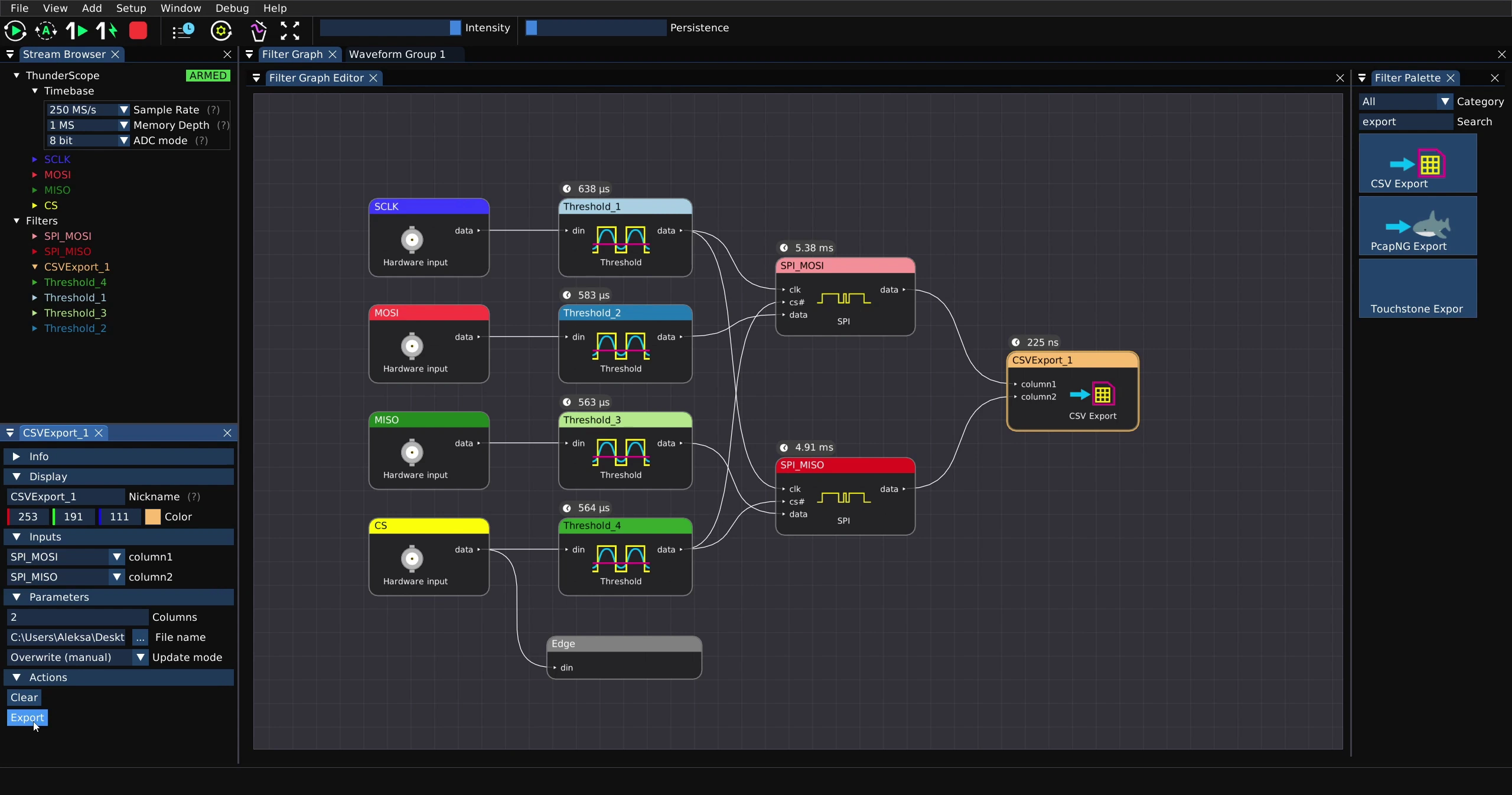
Task: Arm single trigger acquisition
Action: (77, 31)
